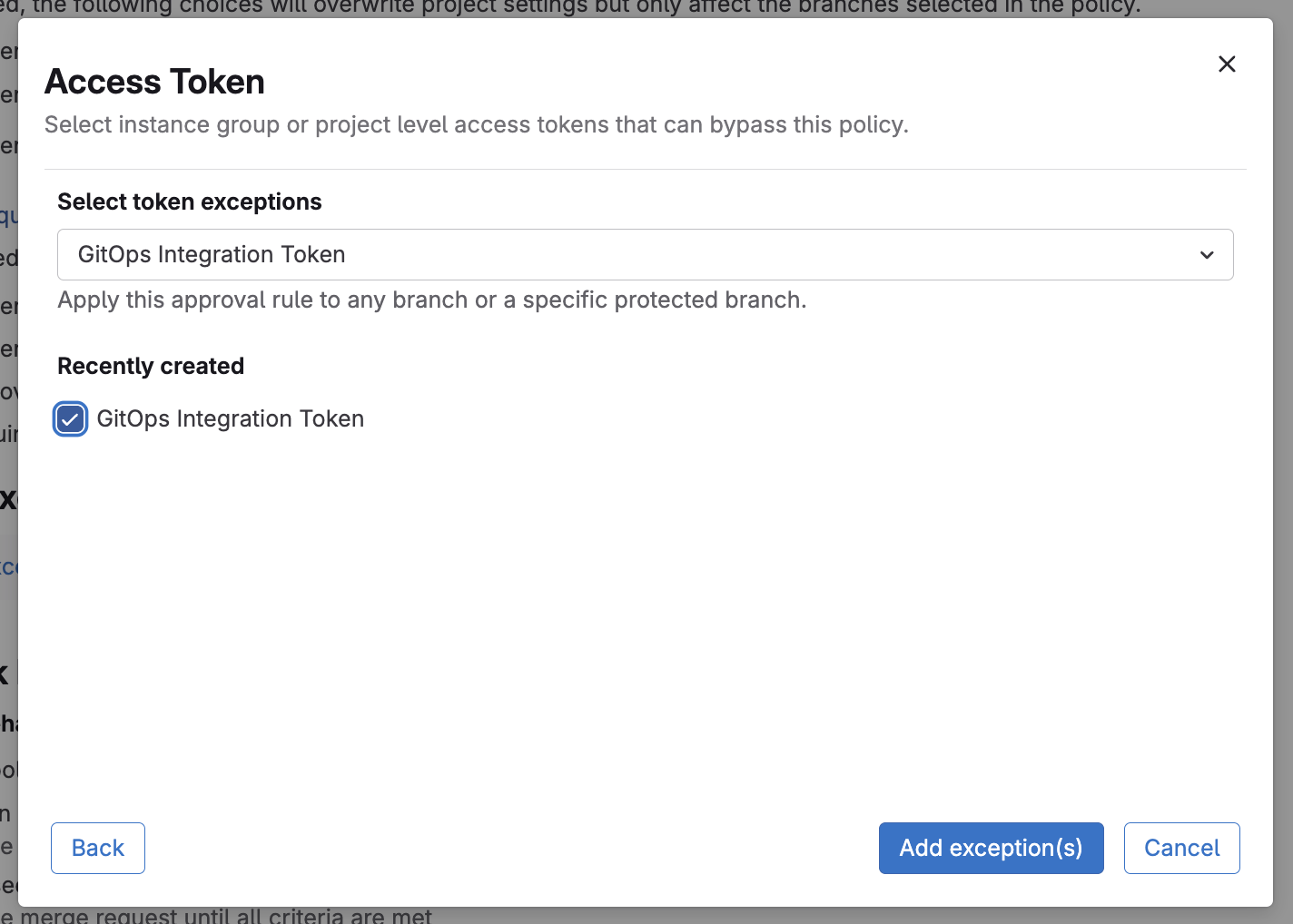Select the GitOps Integration Token label text

click(x=230, y=418)
